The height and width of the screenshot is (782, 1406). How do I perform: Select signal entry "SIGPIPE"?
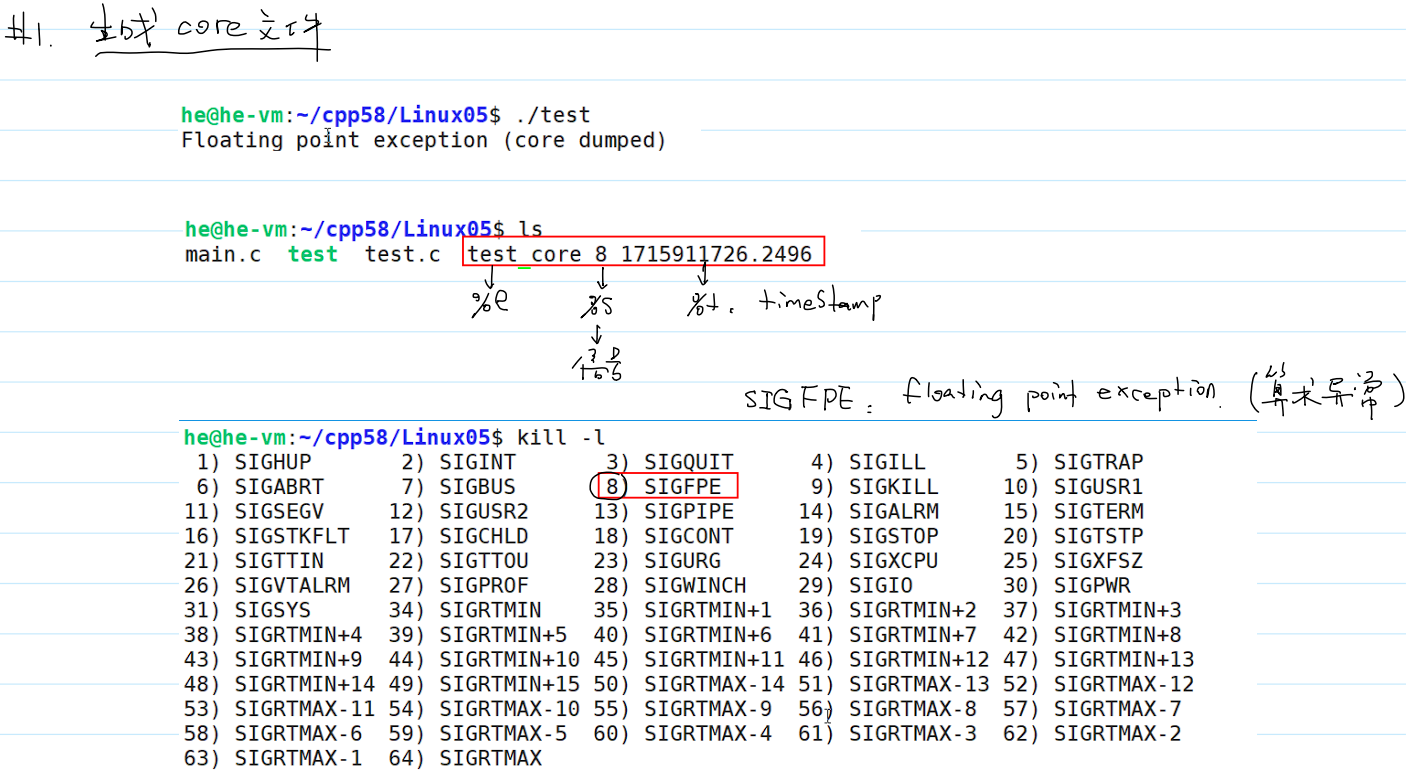689,512
